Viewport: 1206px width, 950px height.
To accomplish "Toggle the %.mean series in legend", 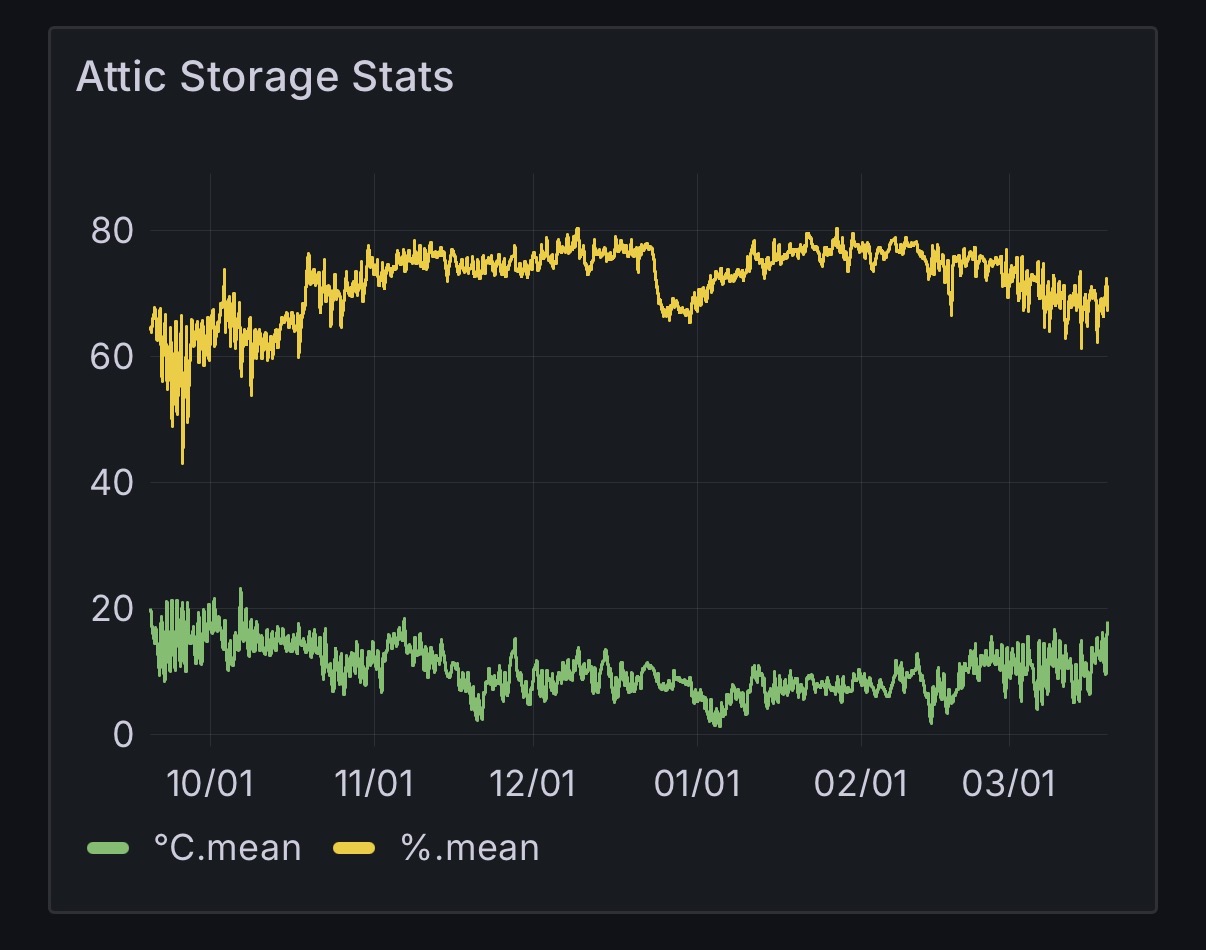I will point(470,848).
